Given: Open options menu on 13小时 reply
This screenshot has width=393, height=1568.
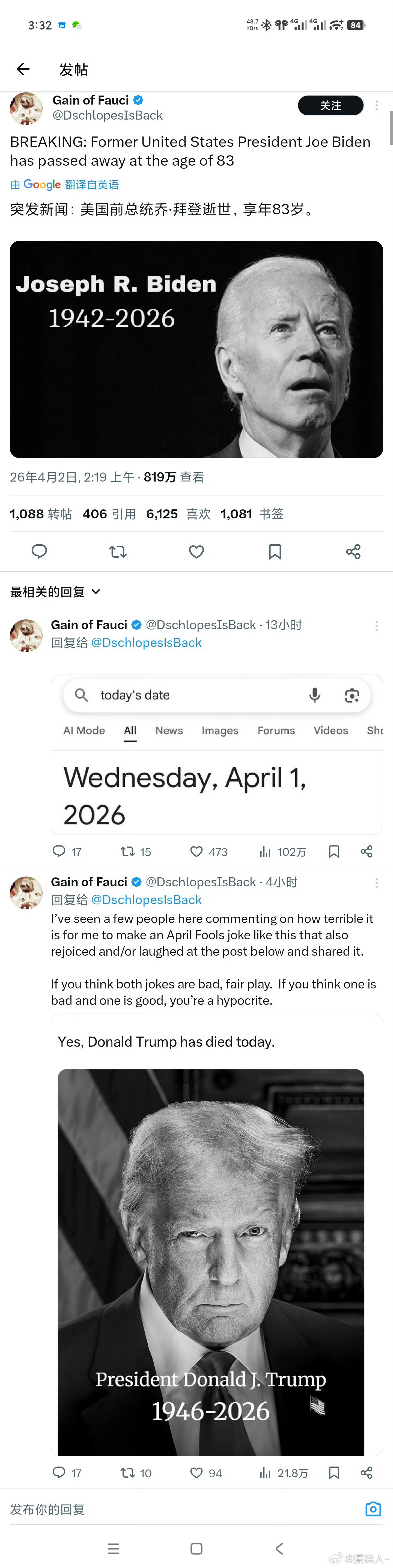Looking at the screenshot, I should tap(376, 626).
